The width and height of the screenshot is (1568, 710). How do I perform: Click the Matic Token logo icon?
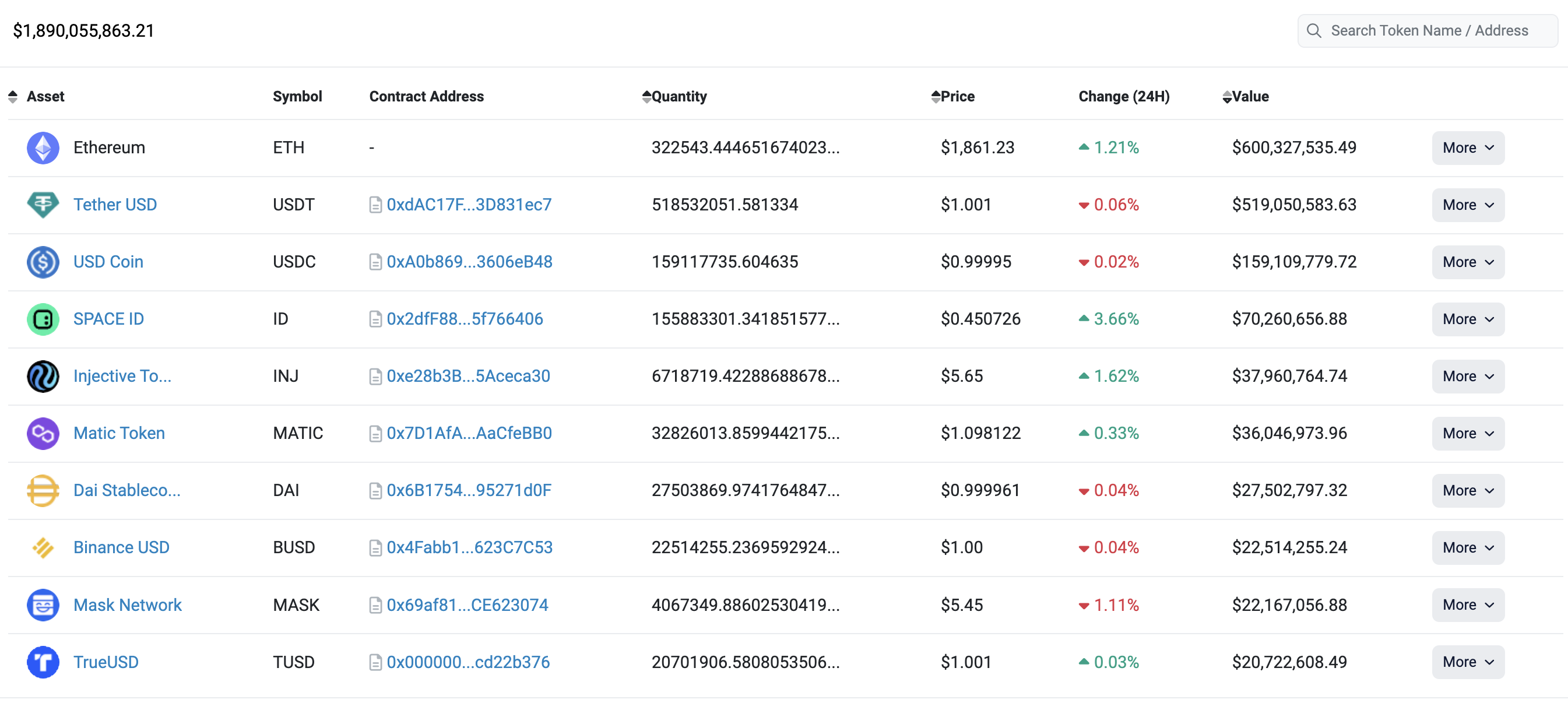(43, 433)
